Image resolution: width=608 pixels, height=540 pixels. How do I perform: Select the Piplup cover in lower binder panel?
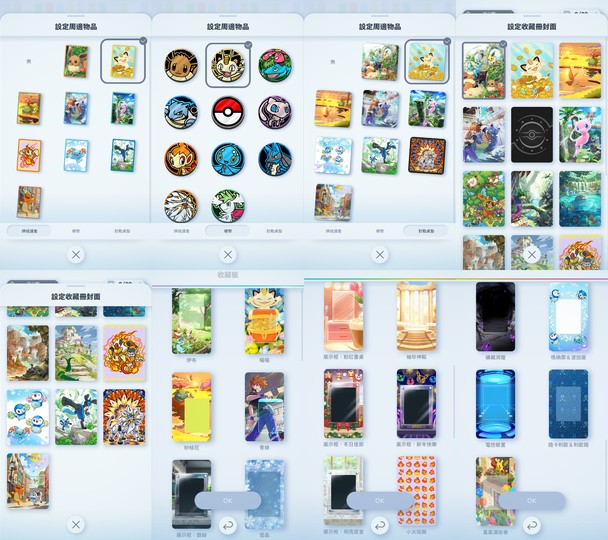(x=28, y=417)
